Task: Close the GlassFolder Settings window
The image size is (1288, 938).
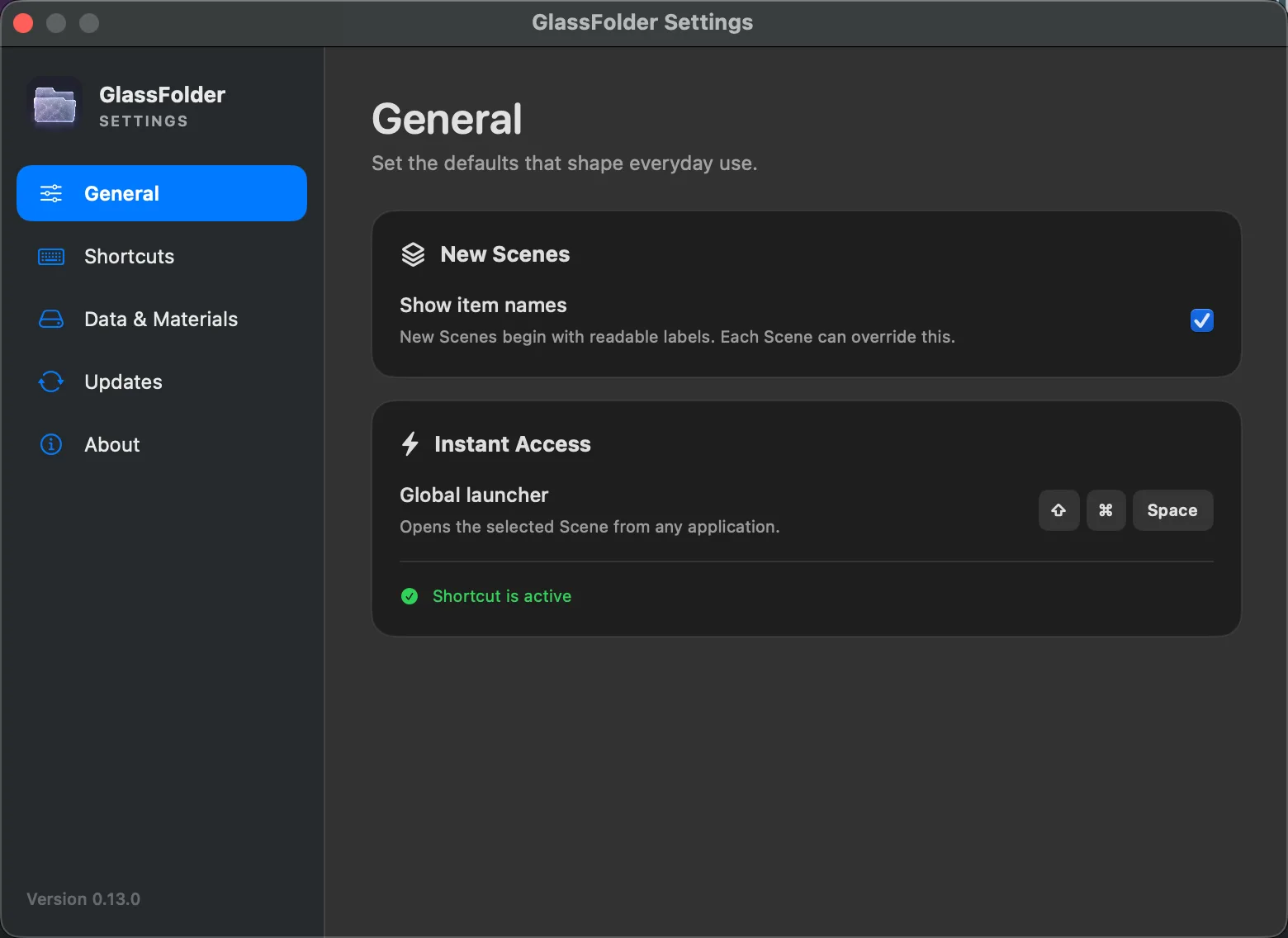Action: click(x=23, y=23)
